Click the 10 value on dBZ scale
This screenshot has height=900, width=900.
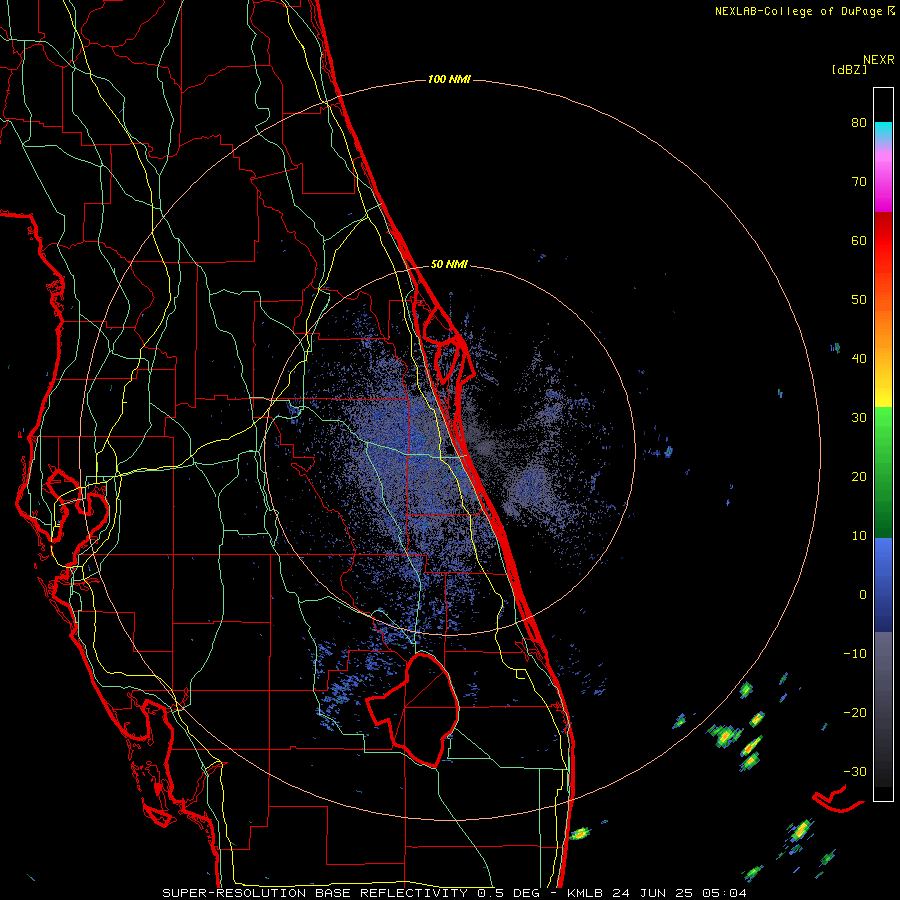[x=859, y=536]
